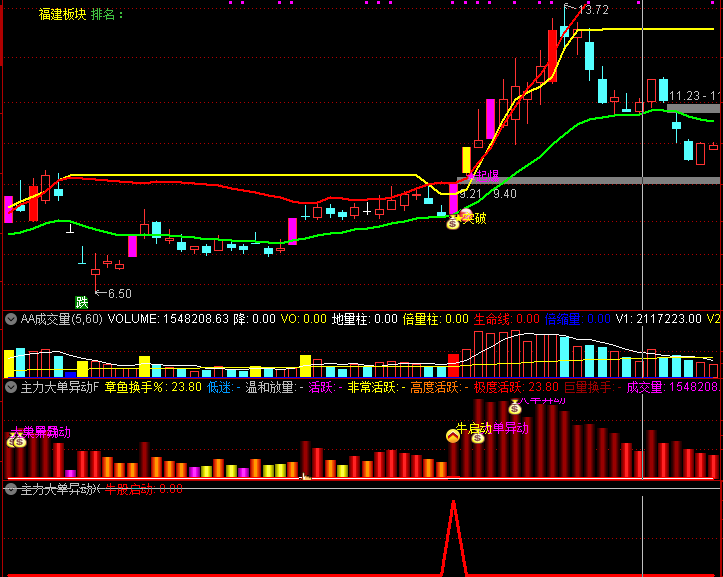
Task: Click the 降: 0.00 value
Action: coord(255,319)
